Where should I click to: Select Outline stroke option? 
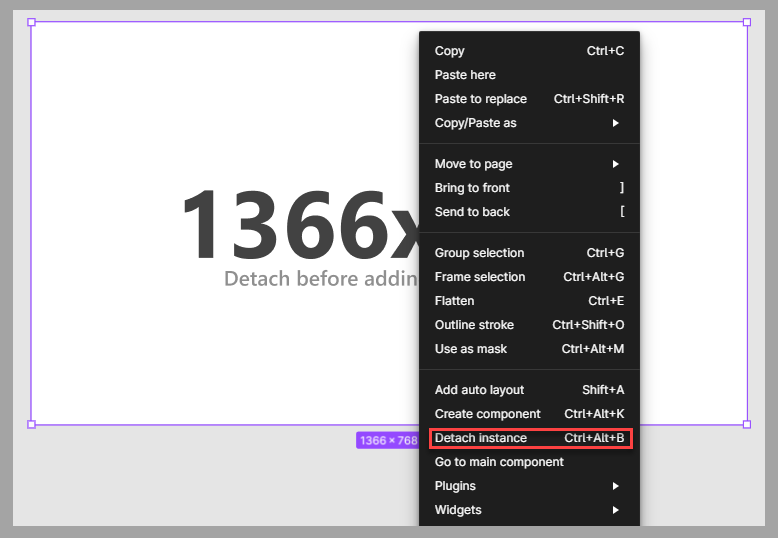click(529, 325)
